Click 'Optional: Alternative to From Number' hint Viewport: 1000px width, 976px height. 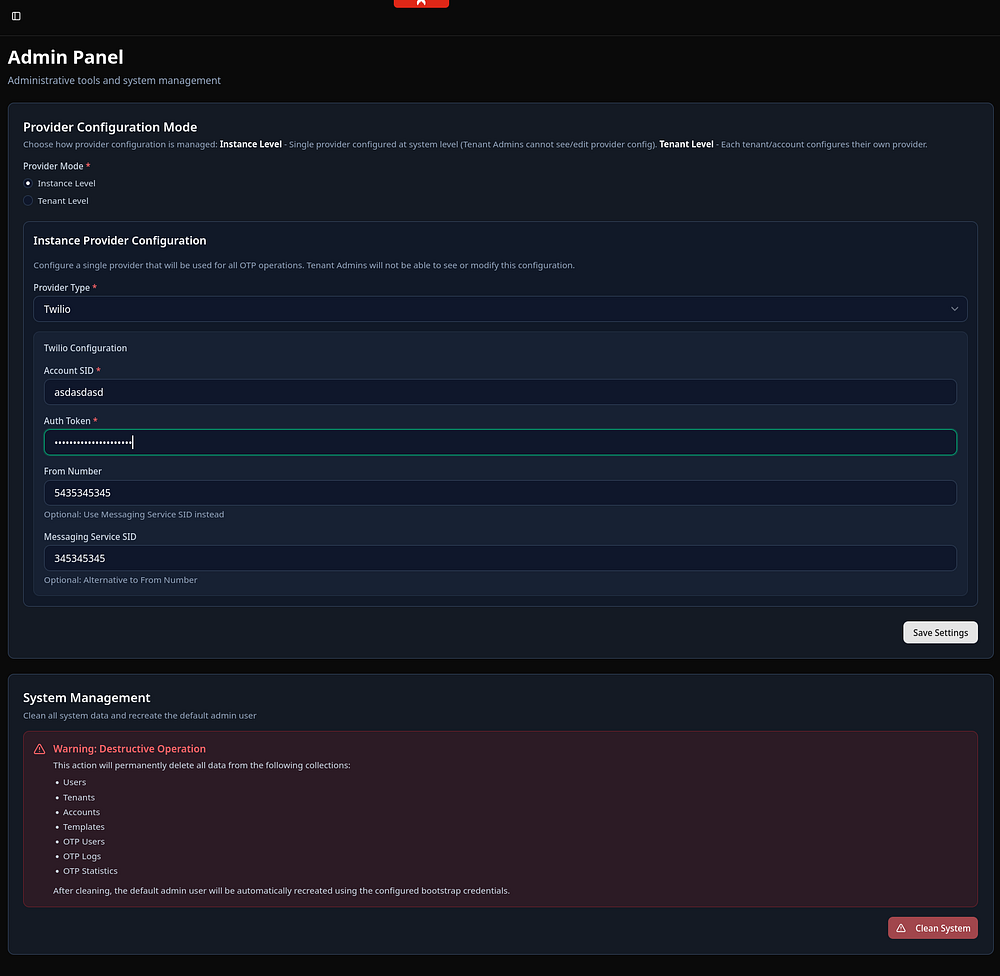(x=121, y=580)
